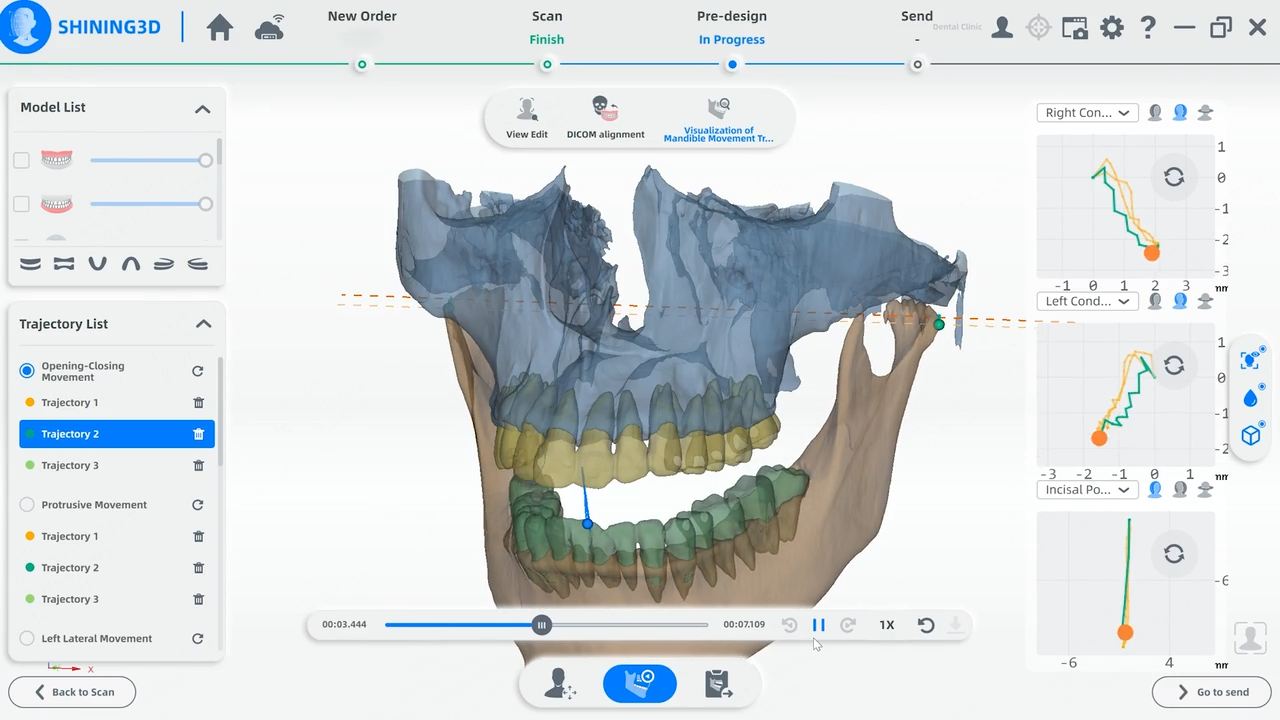Click the cloud connection icon

269,29
